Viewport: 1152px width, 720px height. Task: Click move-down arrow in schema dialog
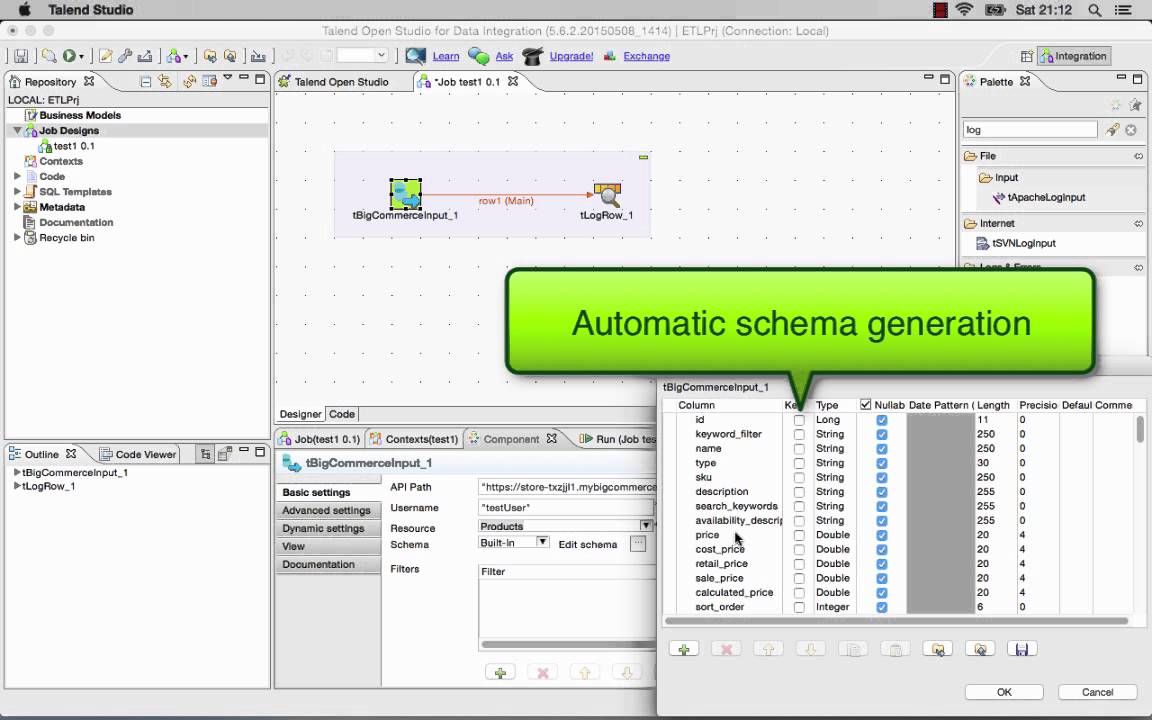click(x=811, y=649)
